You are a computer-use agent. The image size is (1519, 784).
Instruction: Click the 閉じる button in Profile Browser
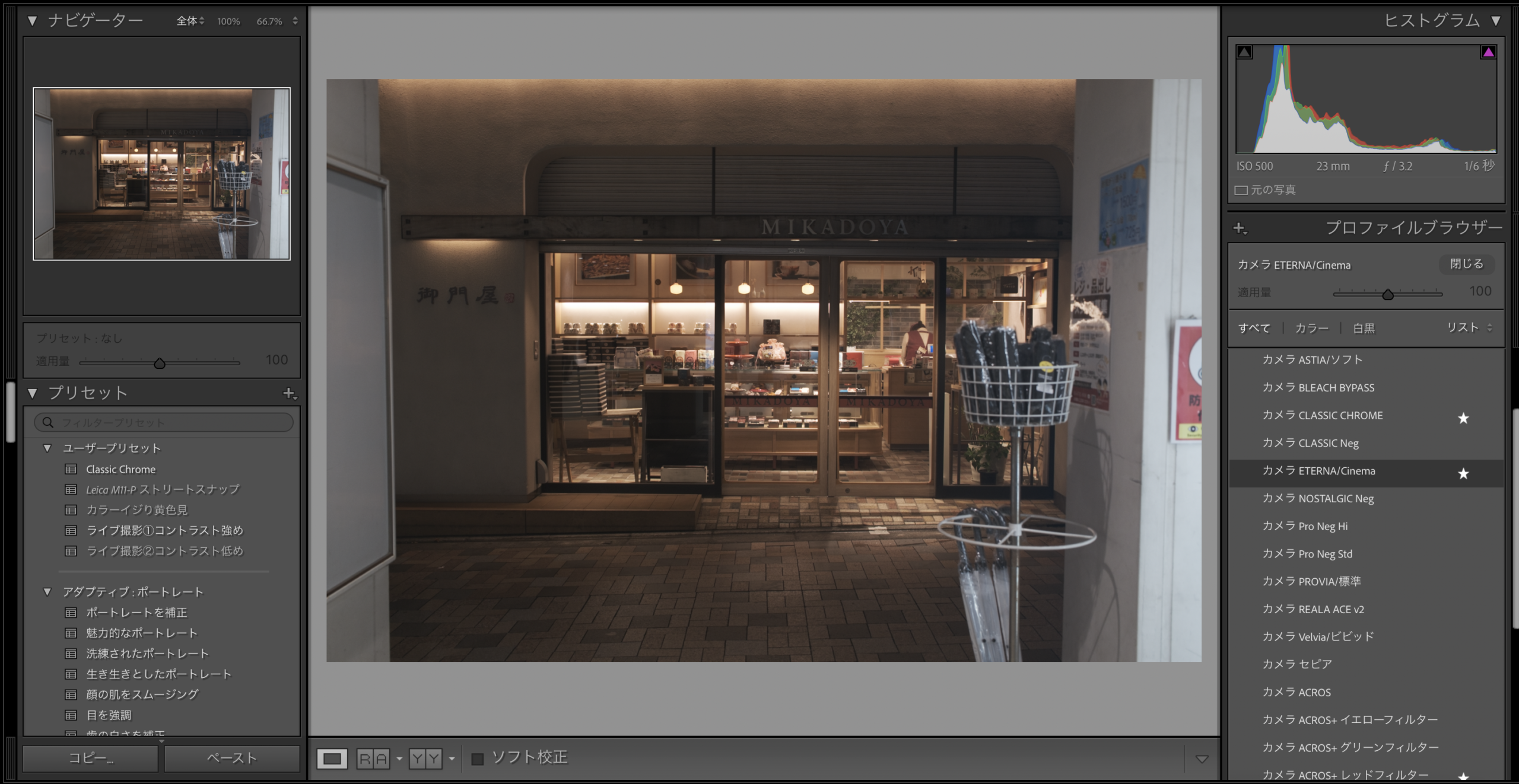[x=1466, y=264]
